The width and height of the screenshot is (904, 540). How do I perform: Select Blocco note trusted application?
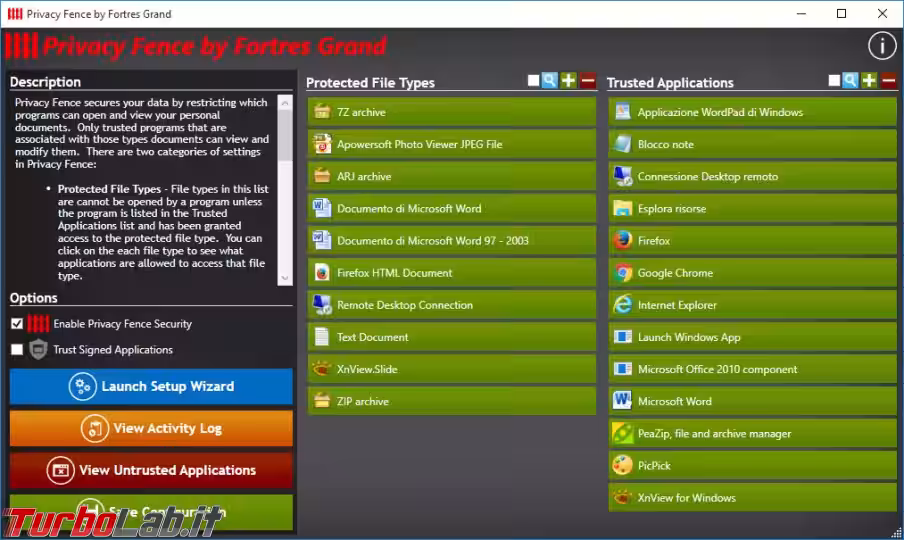coord(753,144)
